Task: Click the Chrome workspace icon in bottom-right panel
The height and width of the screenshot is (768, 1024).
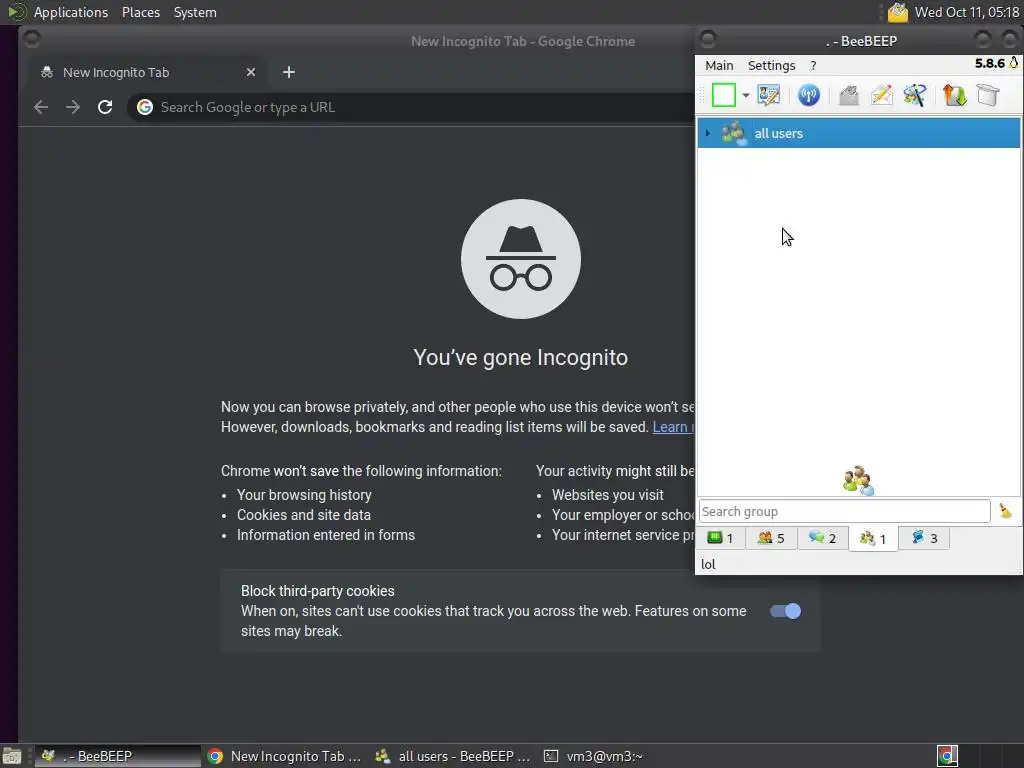Action: (947, 756)
